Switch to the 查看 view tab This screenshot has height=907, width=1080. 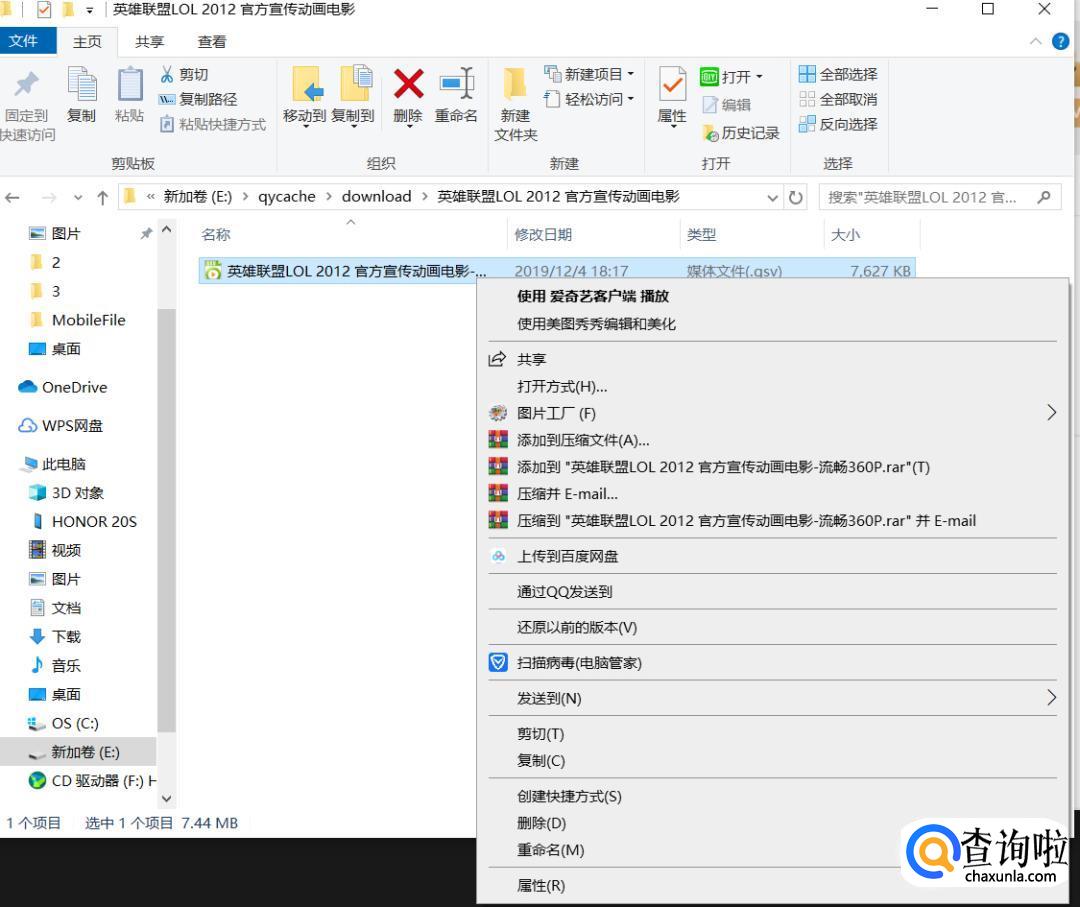coord(211,42)
